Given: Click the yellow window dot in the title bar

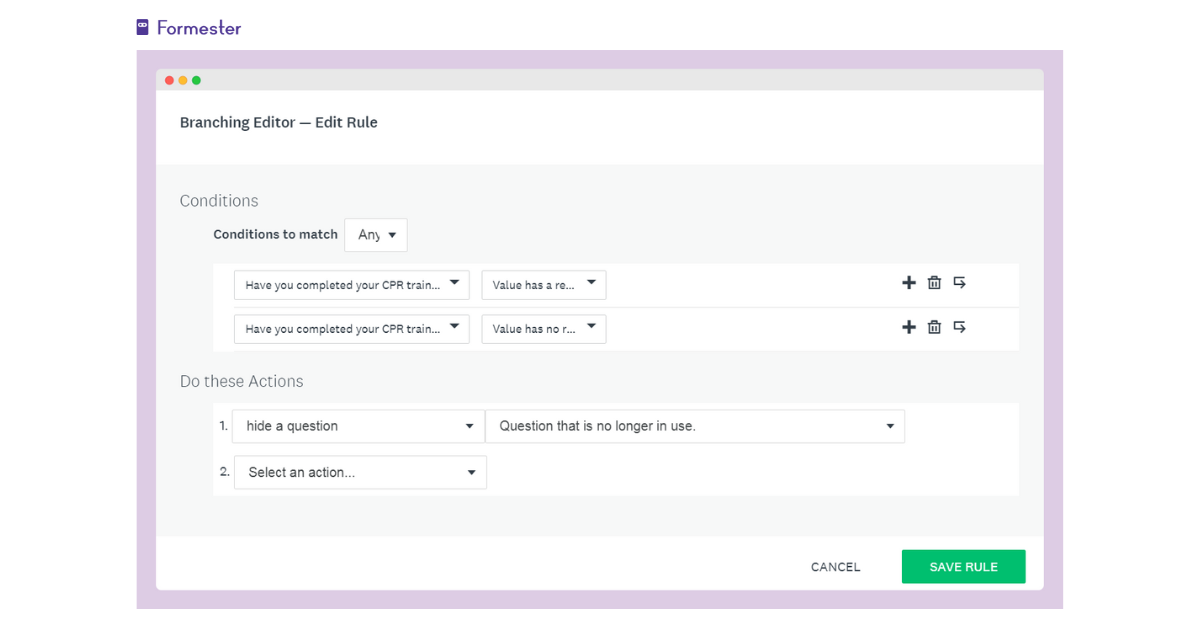Looking at the screenshot, I should point(183,79).
